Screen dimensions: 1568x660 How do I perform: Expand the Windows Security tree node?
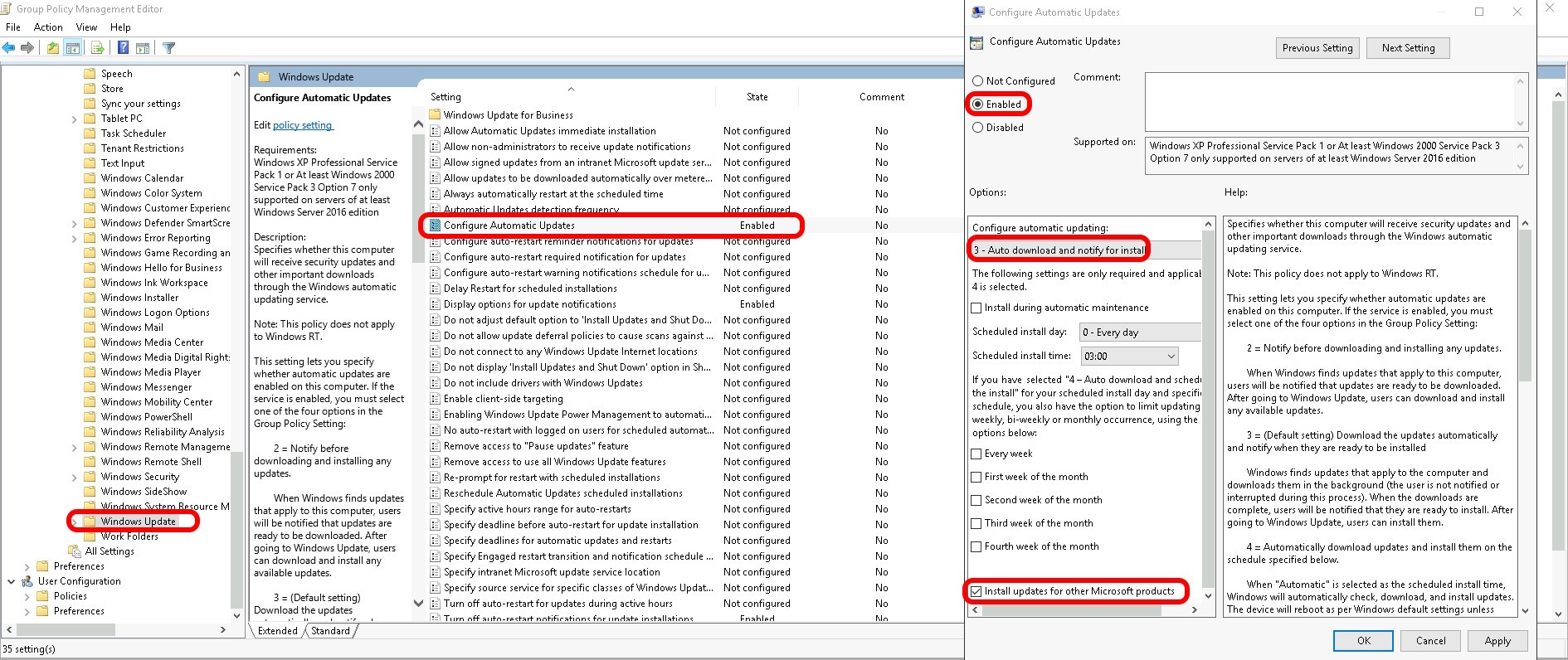(74, 478)
